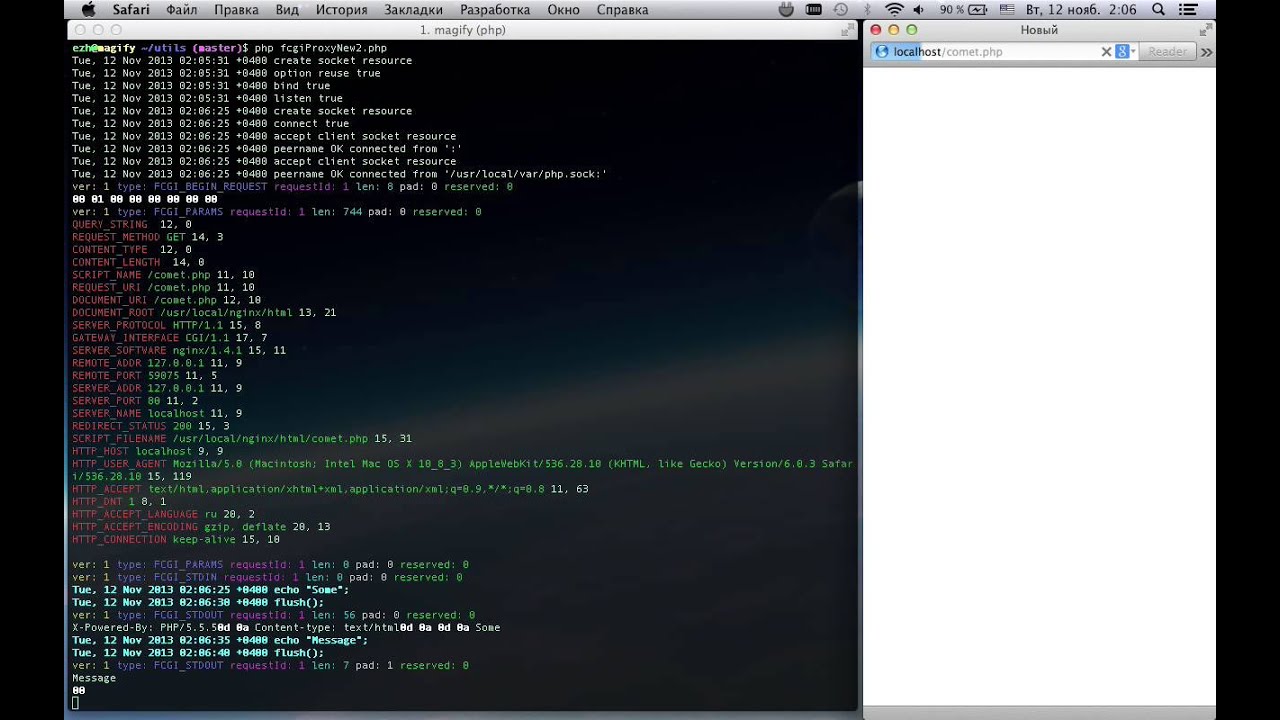Open the Окно menu
The image size is (1280, 720).
[564, 9]
